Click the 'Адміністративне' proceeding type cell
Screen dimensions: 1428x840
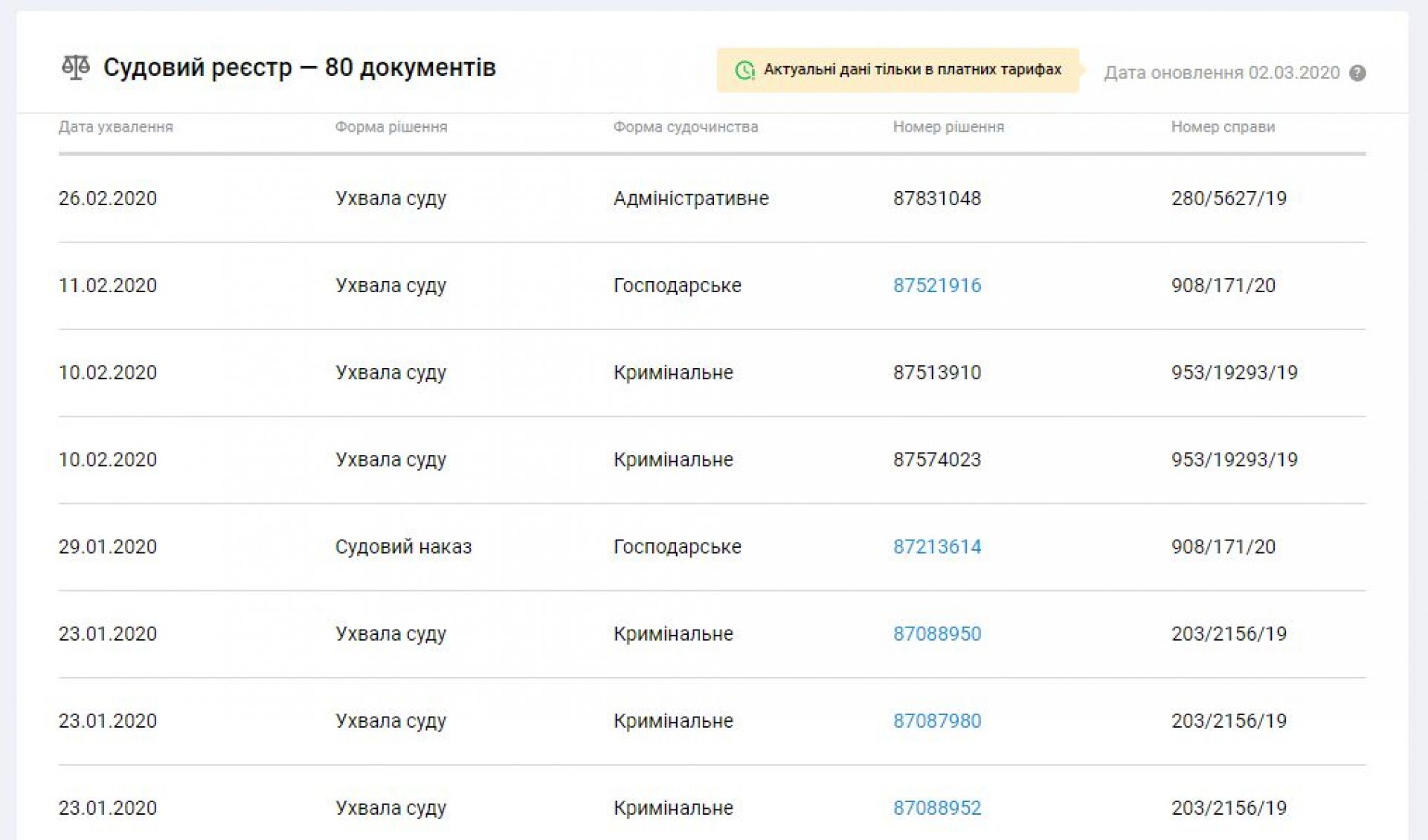coord(690,198)
